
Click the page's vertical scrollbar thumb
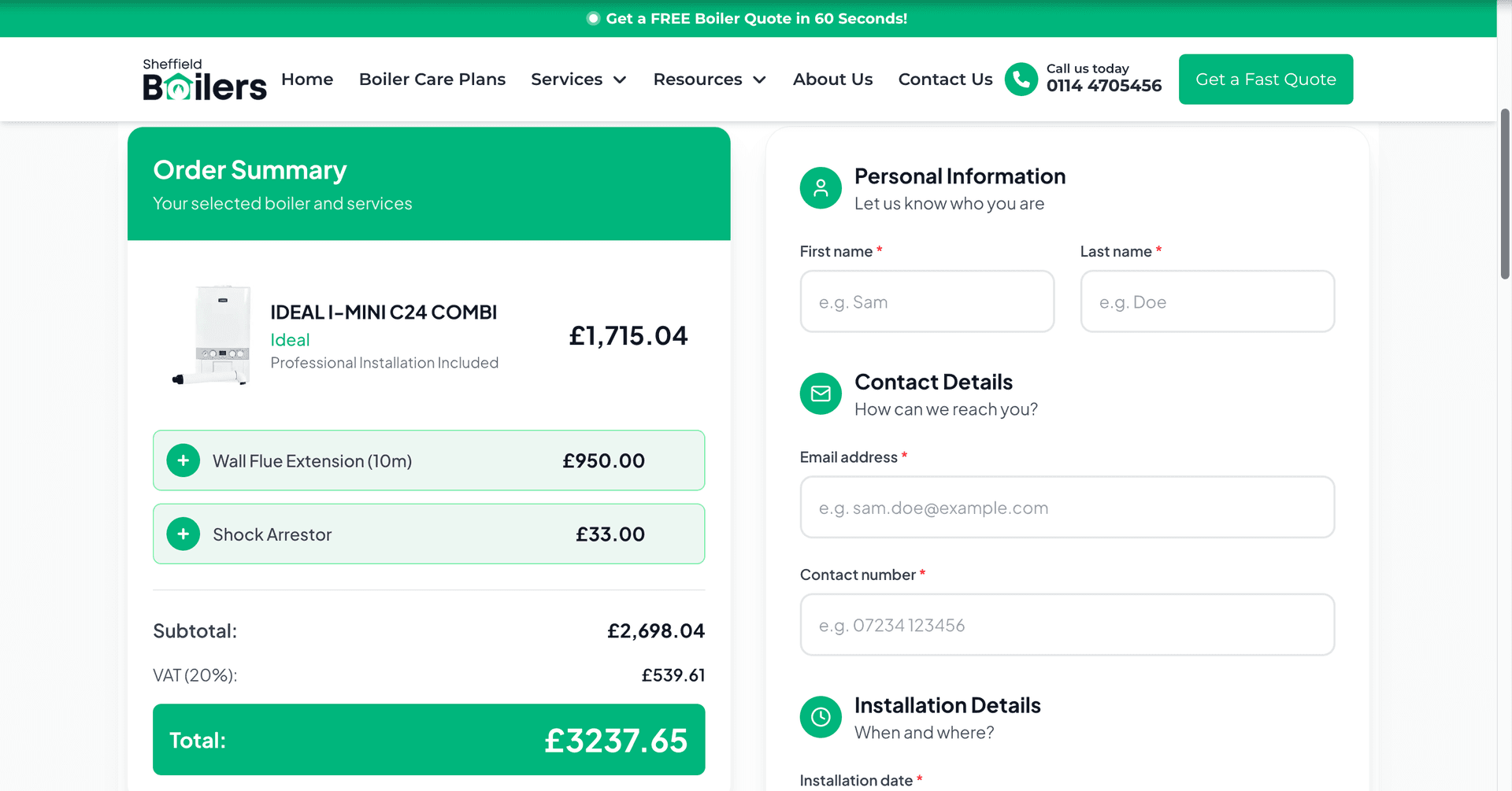click(1505, 194)
